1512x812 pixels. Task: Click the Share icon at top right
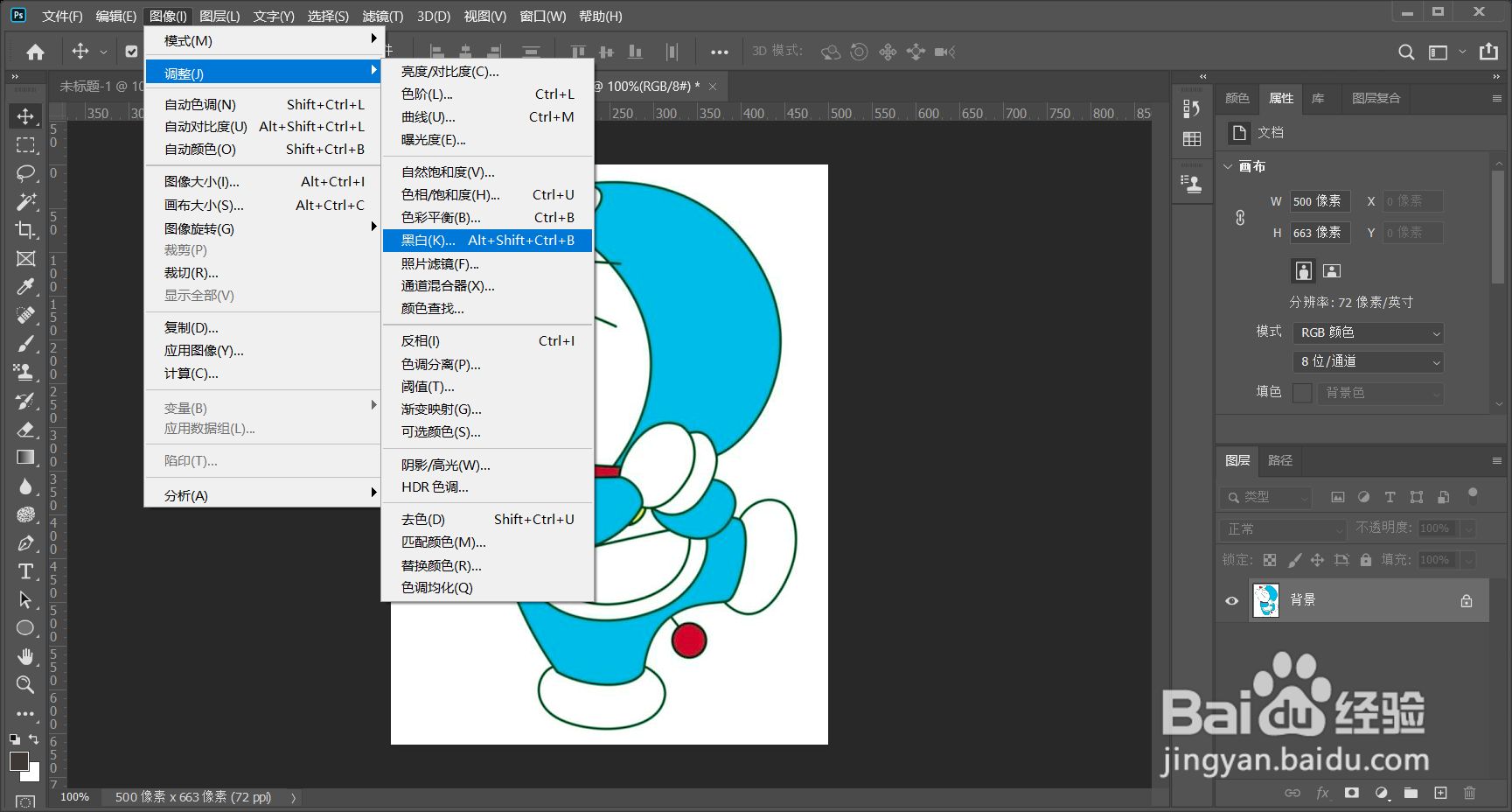coord(1488,52)
